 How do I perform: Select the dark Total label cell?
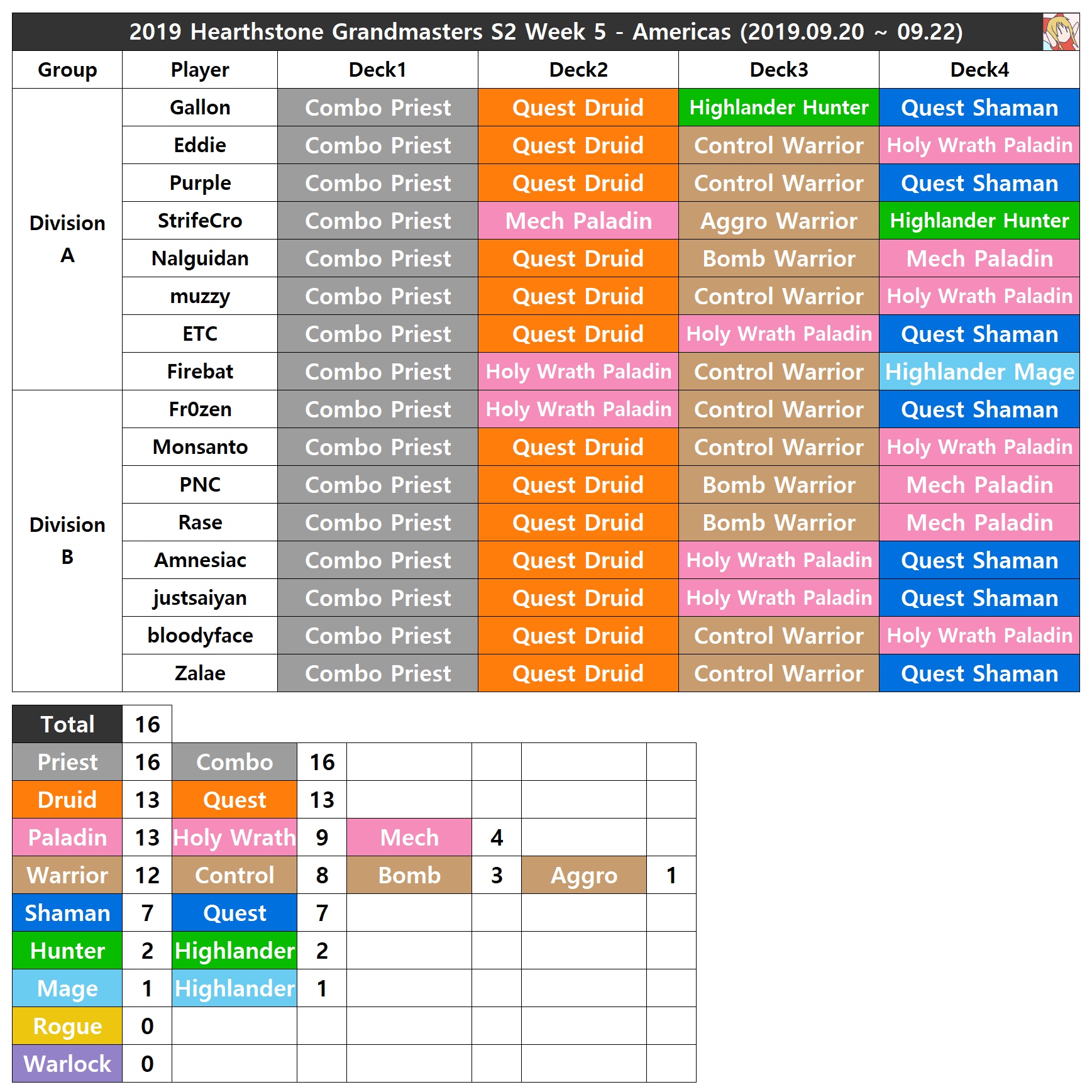[67, 724]
